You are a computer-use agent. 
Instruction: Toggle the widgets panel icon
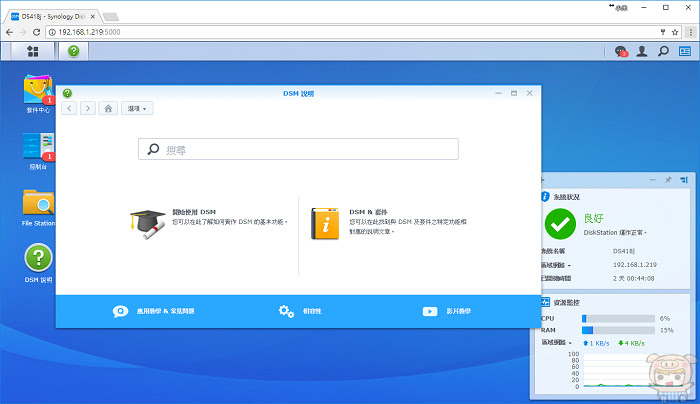pyautogui.click(x=685, y=51)
